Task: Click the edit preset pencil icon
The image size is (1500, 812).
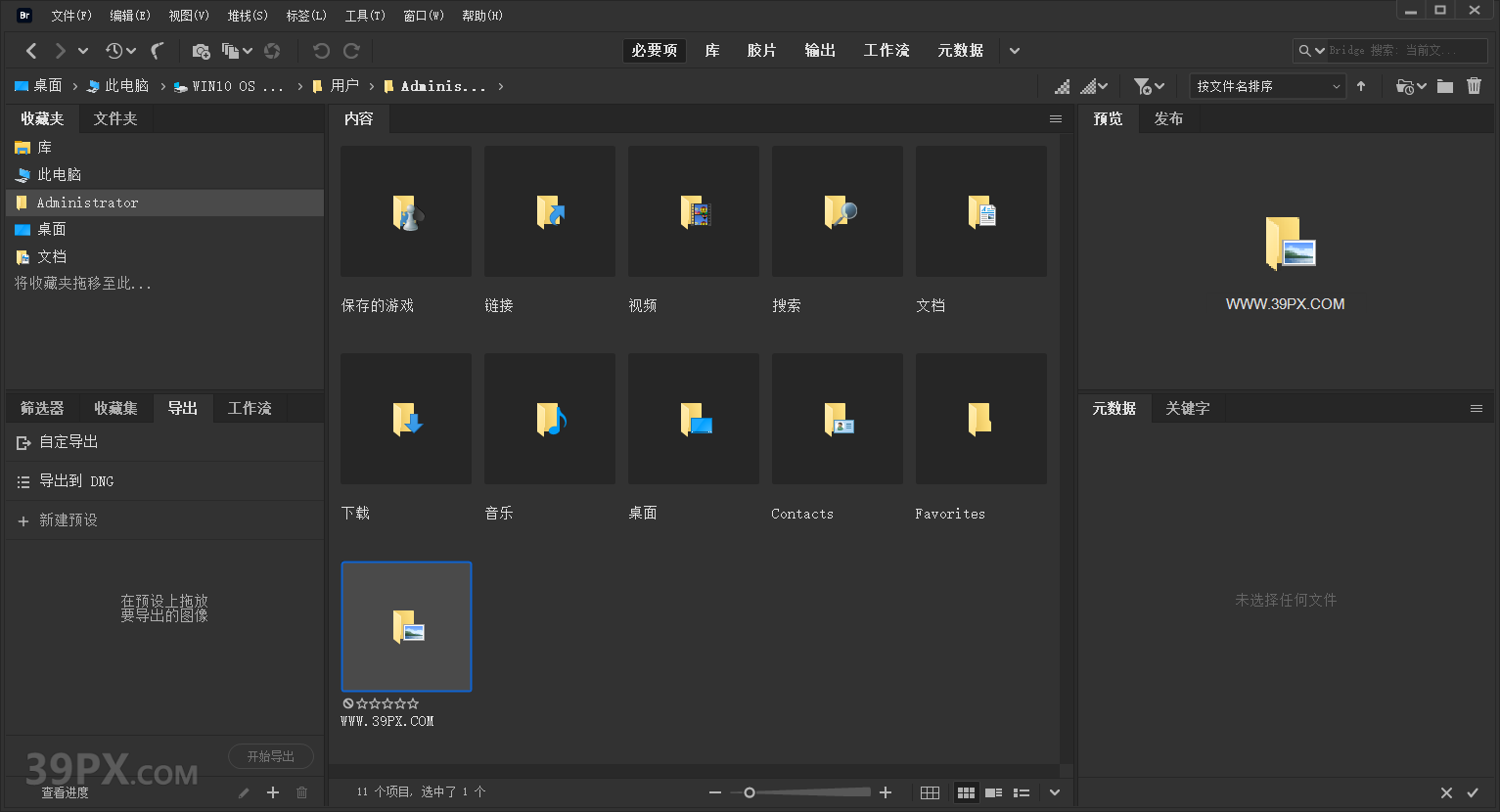Action: point(244,792)
